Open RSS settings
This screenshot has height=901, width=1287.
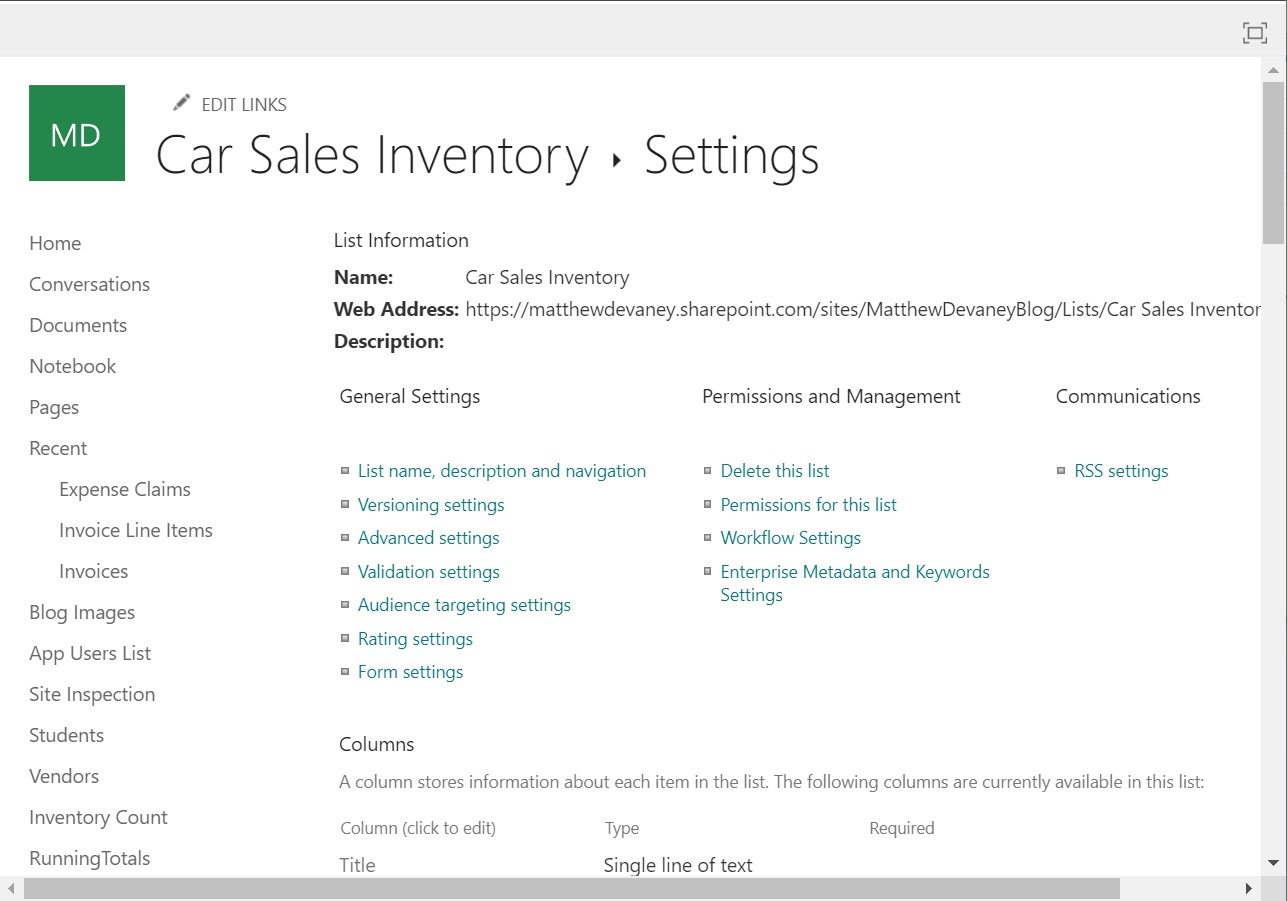1121,470
